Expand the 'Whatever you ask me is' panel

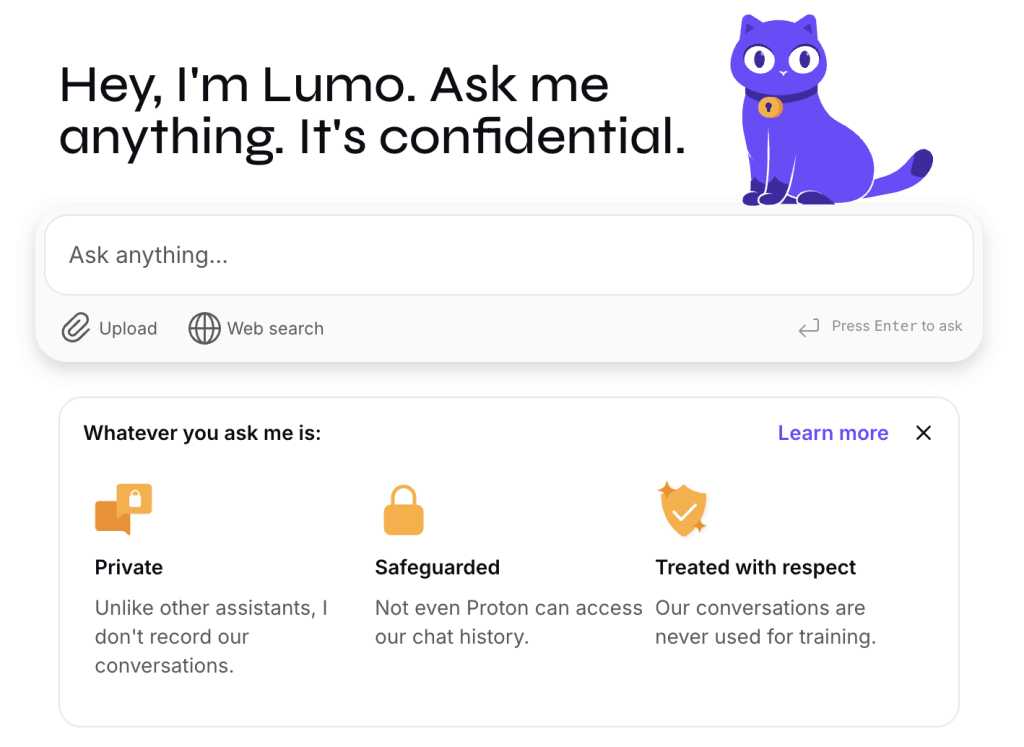203,433
